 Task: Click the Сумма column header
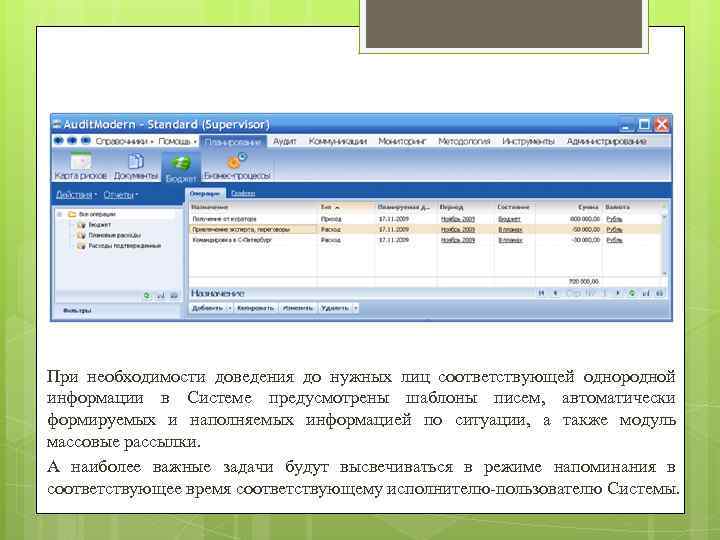tap(568, 207)
